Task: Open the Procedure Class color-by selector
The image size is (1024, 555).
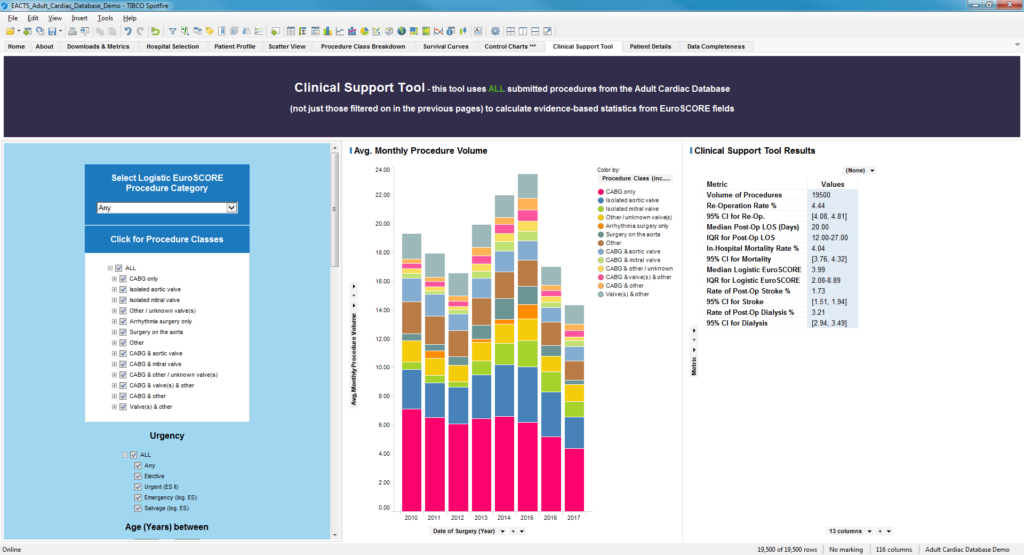Action: coord(635,178)
